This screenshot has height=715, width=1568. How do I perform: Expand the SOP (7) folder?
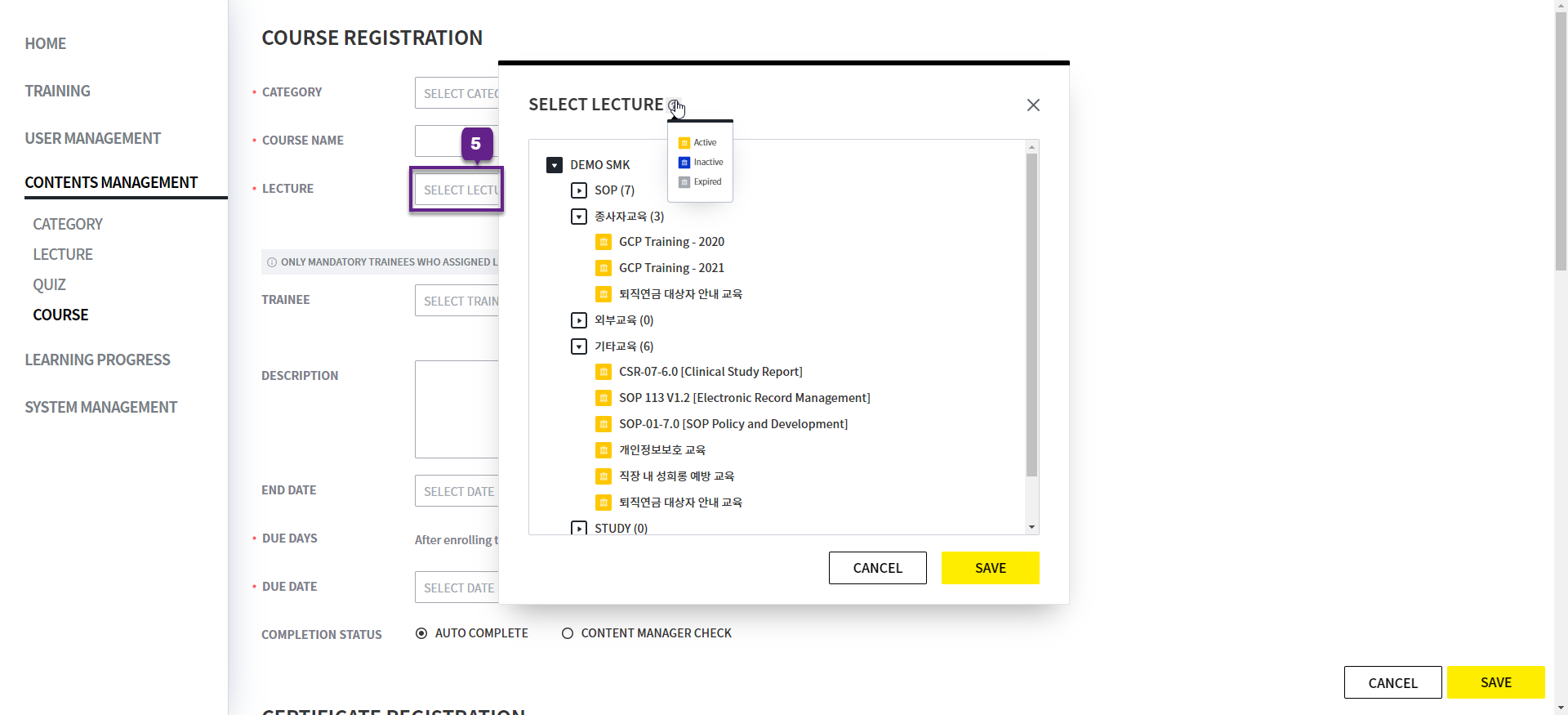tap(579, 190)
